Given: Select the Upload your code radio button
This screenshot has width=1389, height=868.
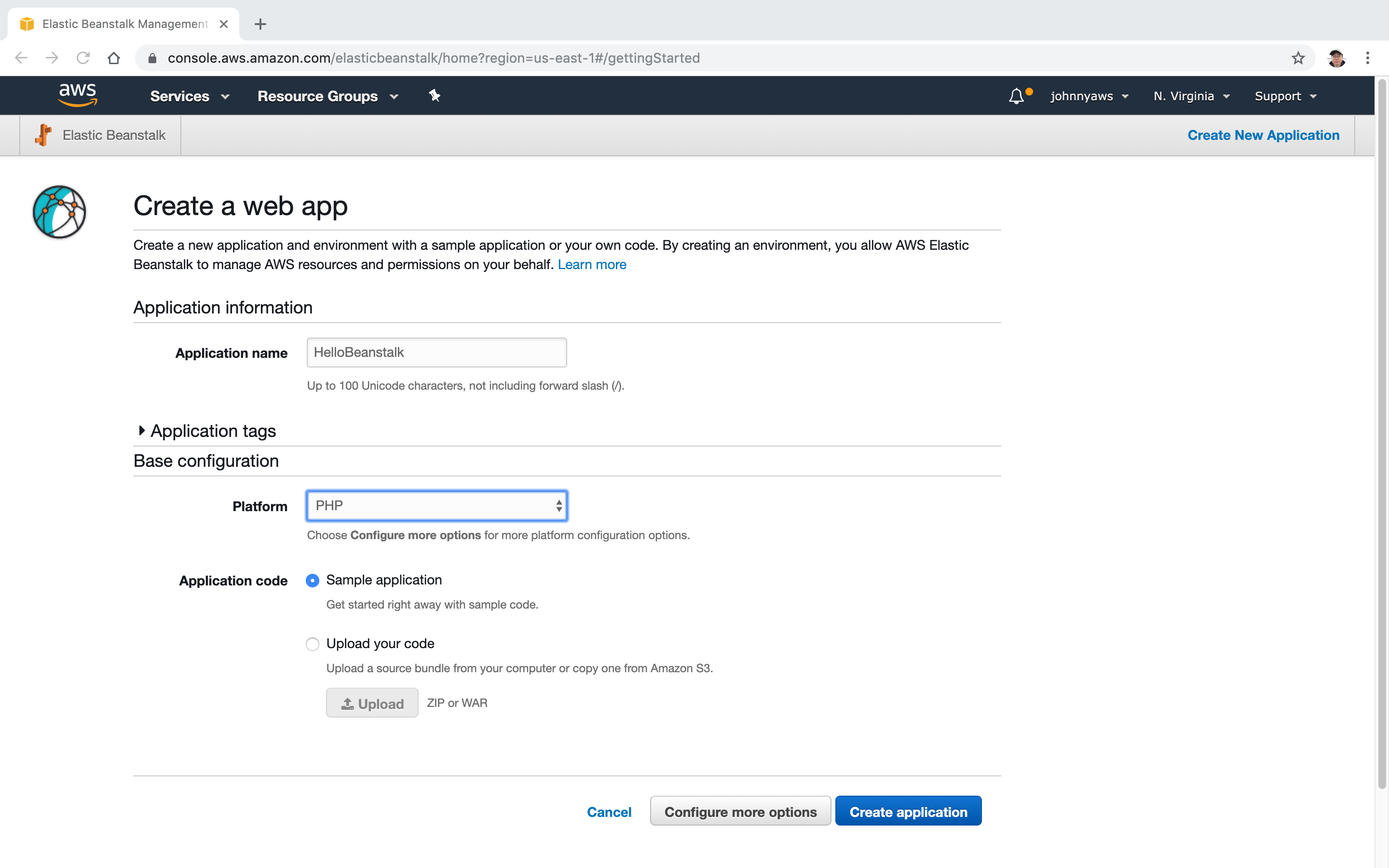Looking at the screenshot, I should coord(312,644).
